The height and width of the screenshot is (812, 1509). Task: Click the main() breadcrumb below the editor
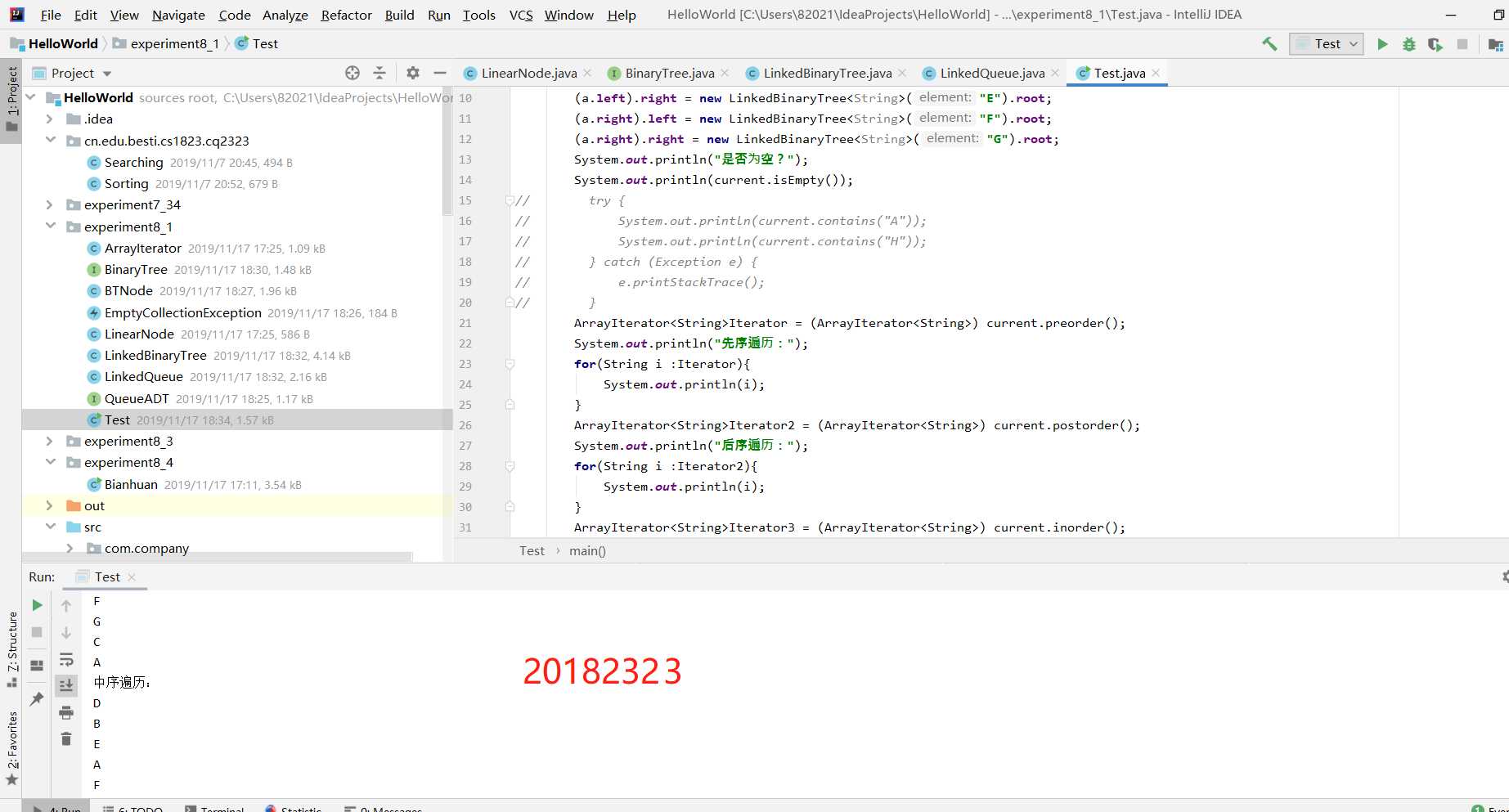tap(587, 550)
